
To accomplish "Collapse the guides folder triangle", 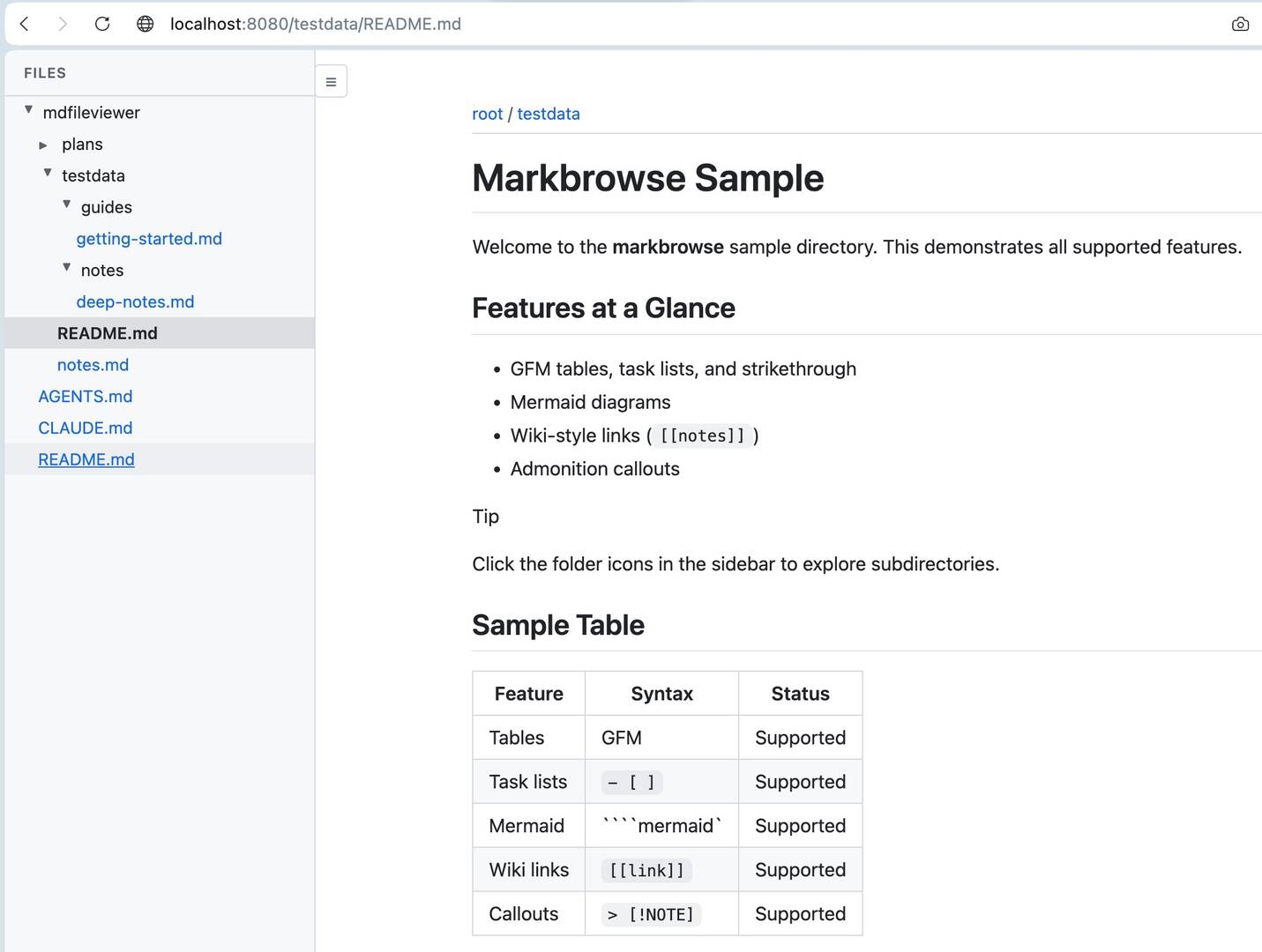I will click(67, 205).
